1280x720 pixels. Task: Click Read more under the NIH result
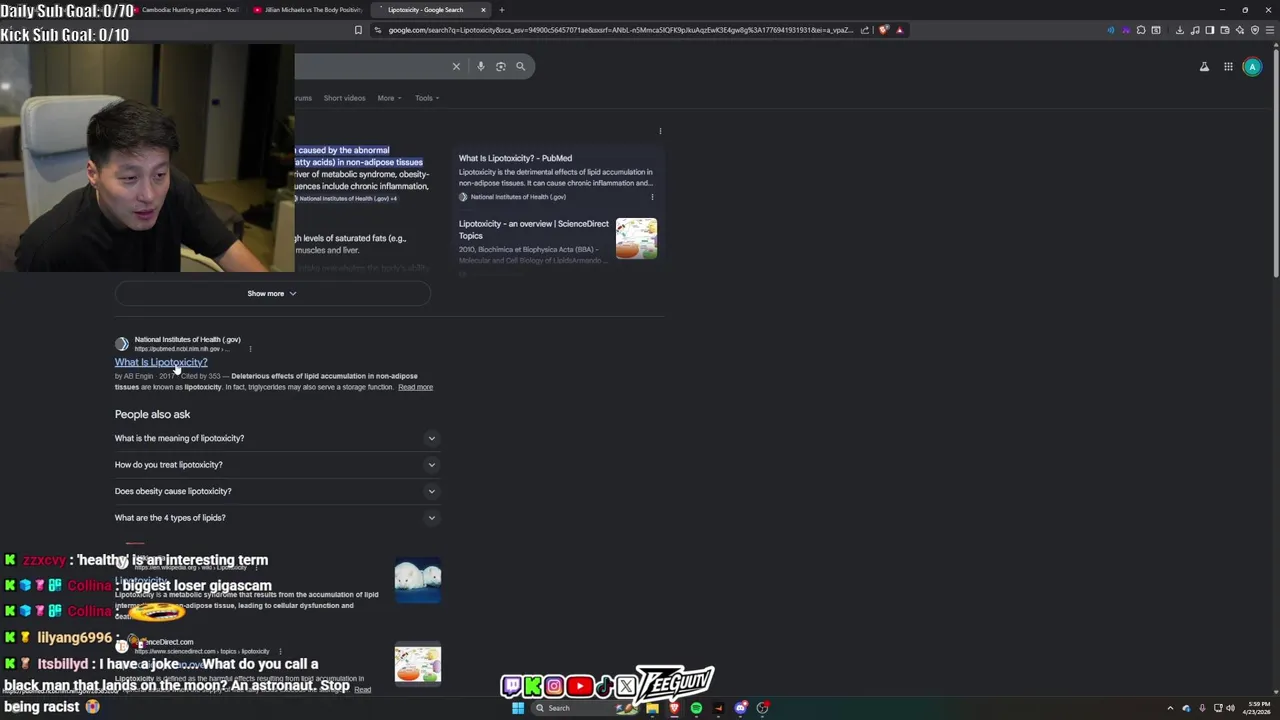tap(415, 387)
